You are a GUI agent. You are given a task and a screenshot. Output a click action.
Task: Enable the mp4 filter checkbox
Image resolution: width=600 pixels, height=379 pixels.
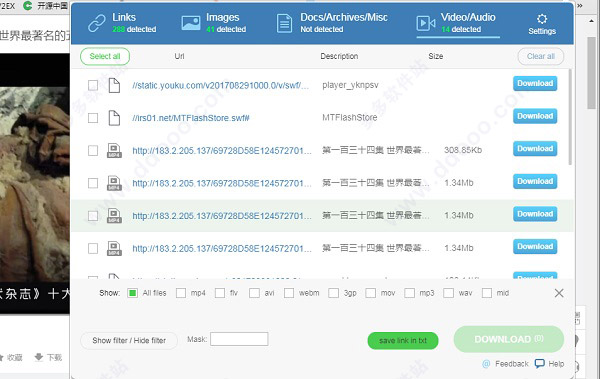point(181,293)
